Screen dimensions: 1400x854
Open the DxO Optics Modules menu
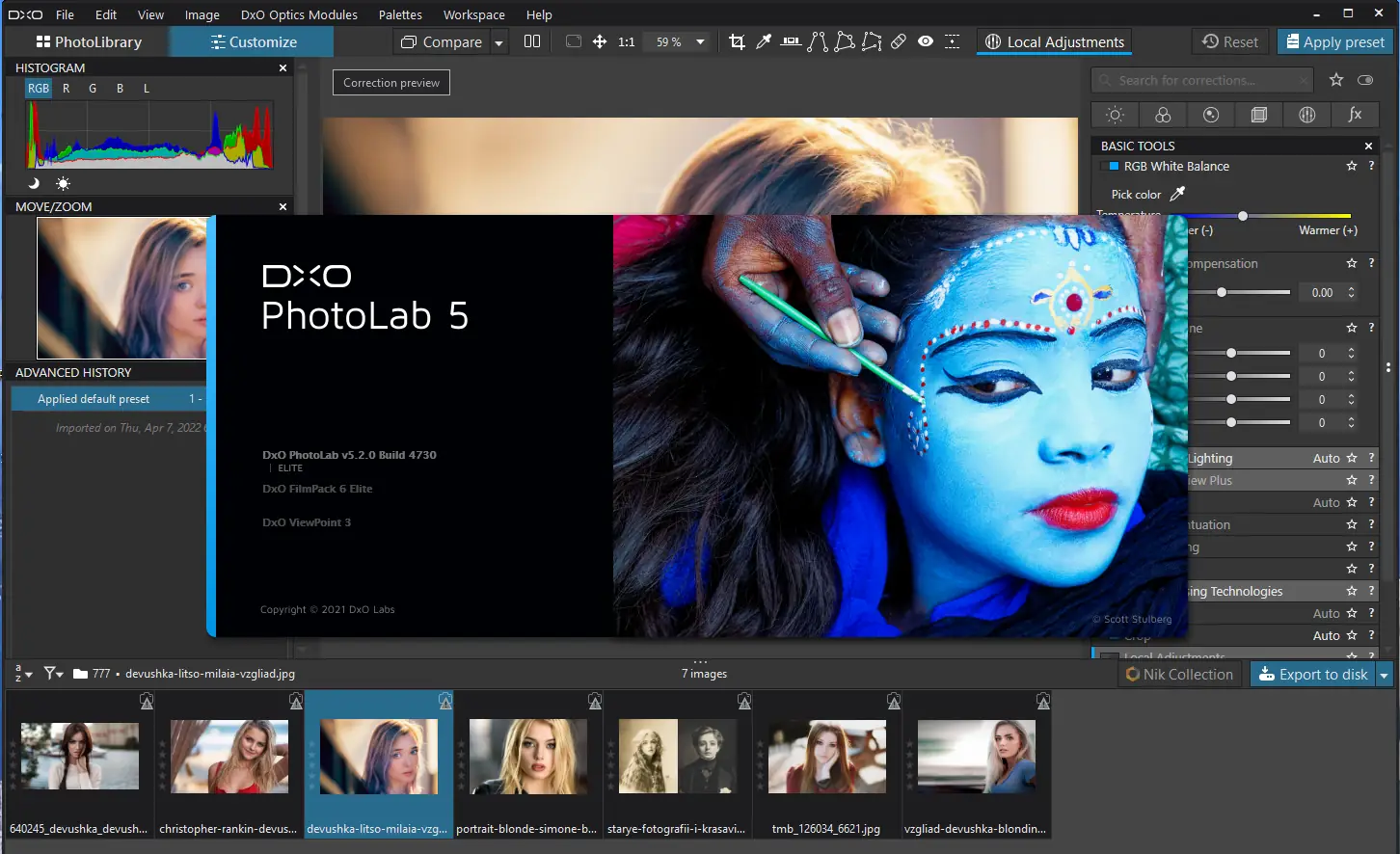(299, 14)
